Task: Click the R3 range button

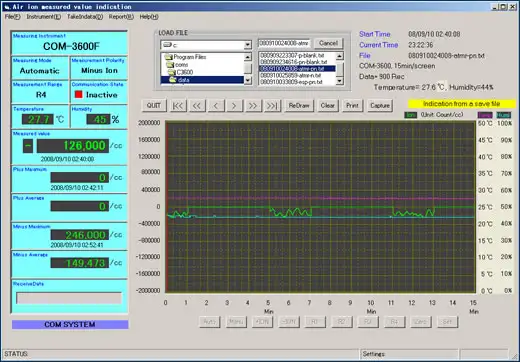Action: tap(367, 322)
